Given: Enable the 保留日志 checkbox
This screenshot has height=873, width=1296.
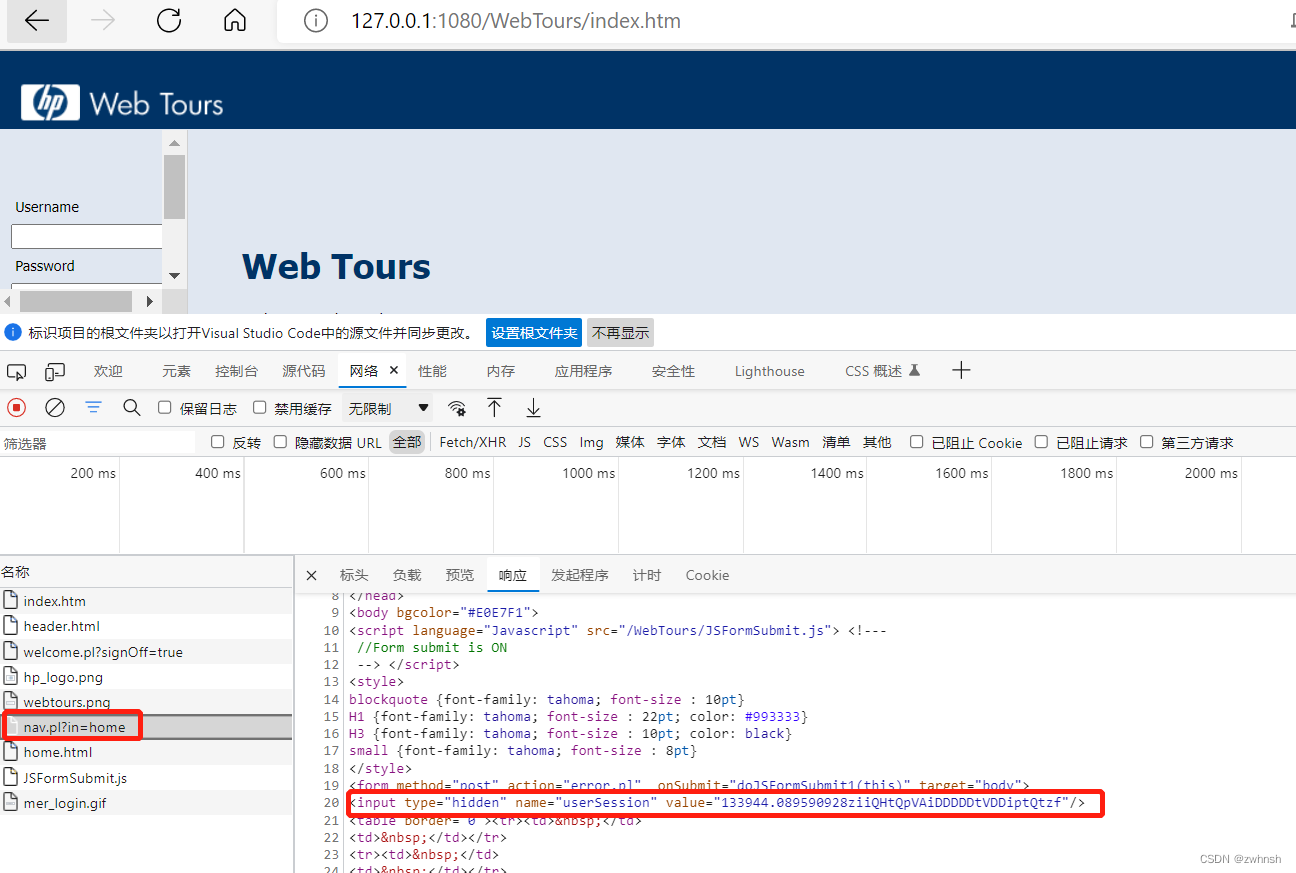Looking at the screenshot, I should tap(165, 407).
